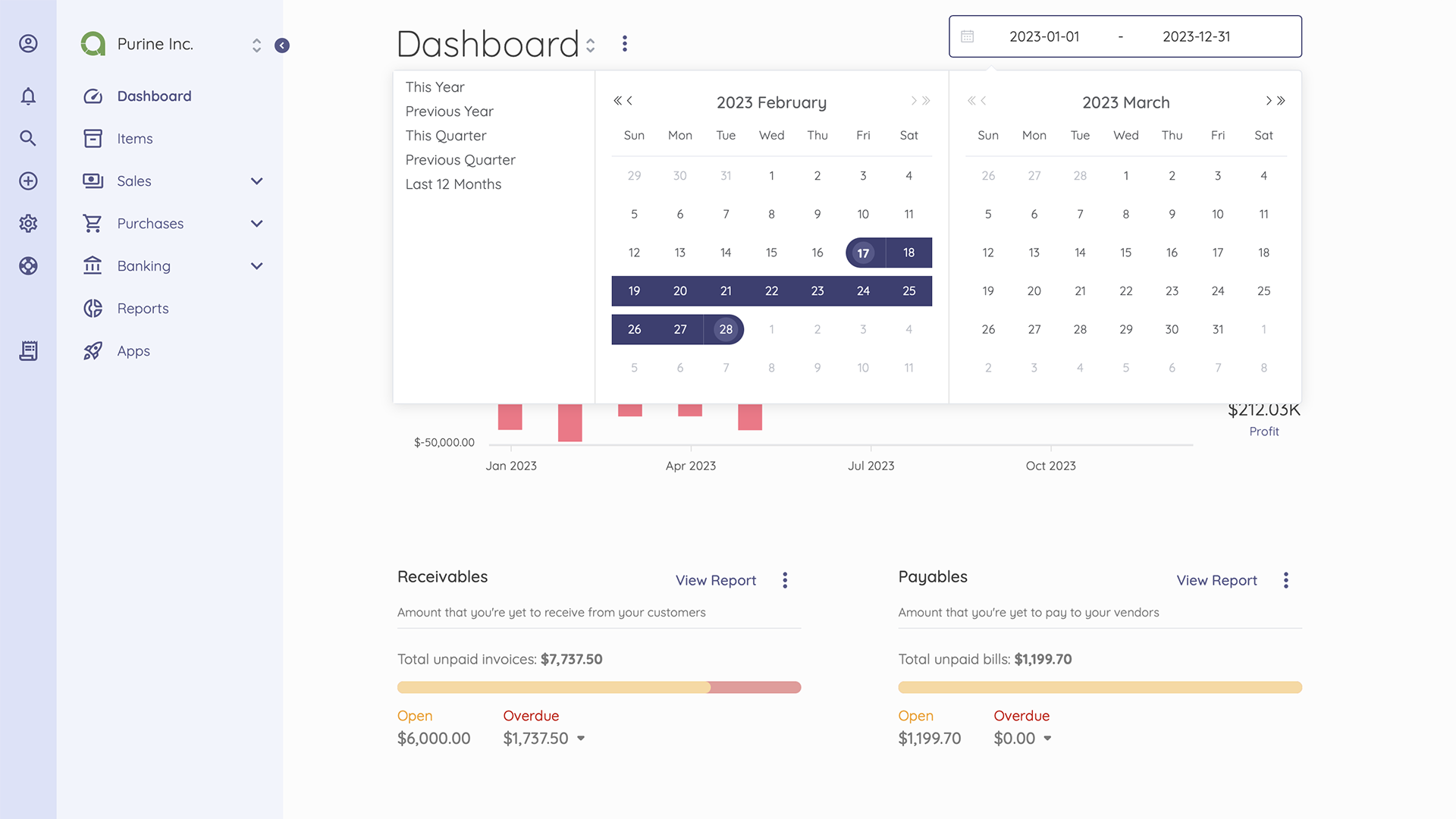The image size is (1456, 819).
Task: Open the user profile icon
Action: point(28,44)
